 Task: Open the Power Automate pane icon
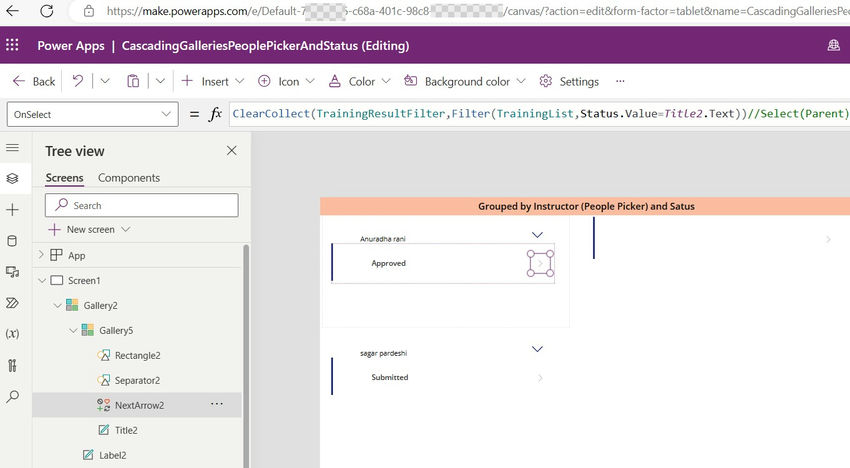(x=12, y=303)
